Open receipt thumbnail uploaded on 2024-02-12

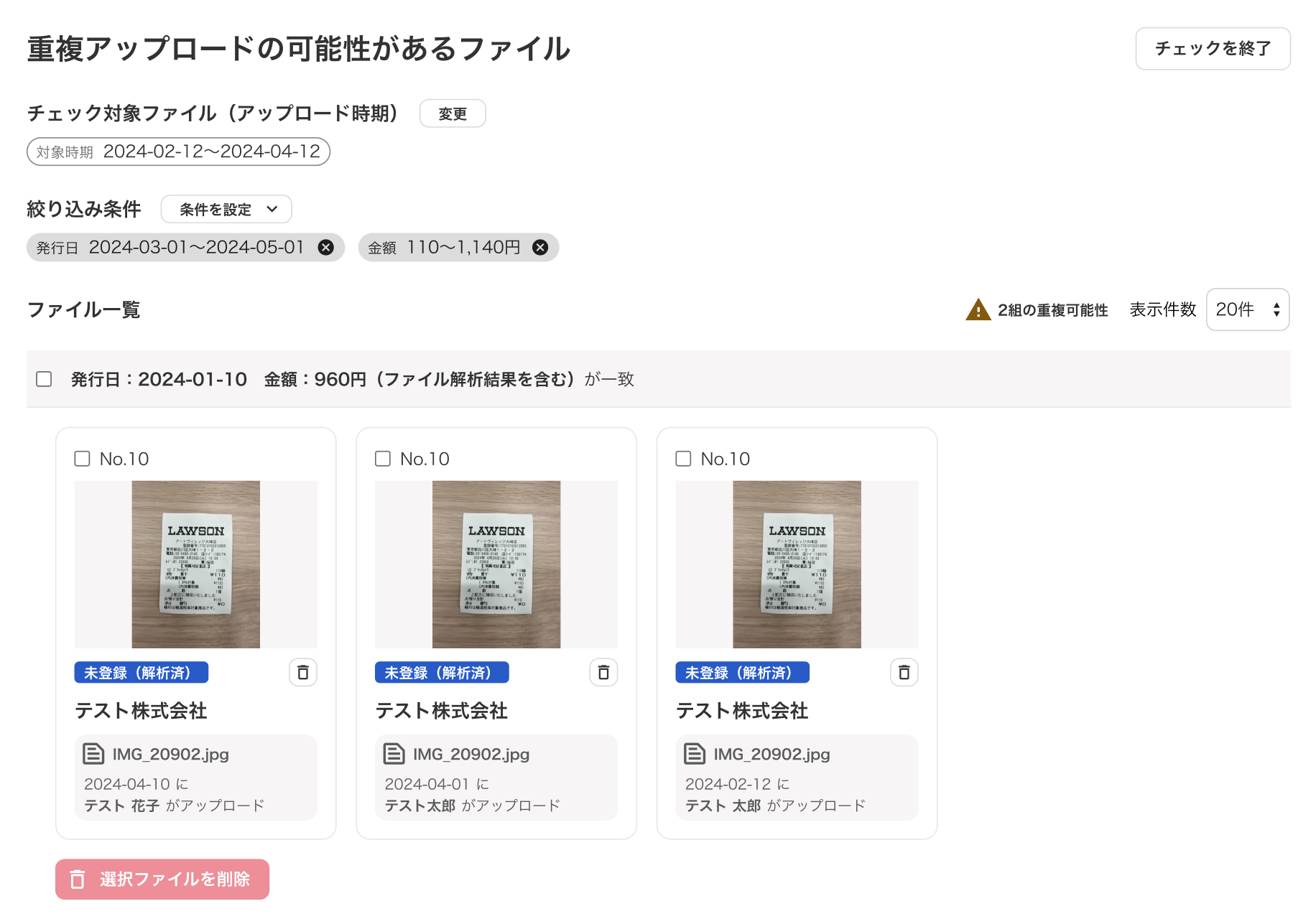tap(797, 564)
